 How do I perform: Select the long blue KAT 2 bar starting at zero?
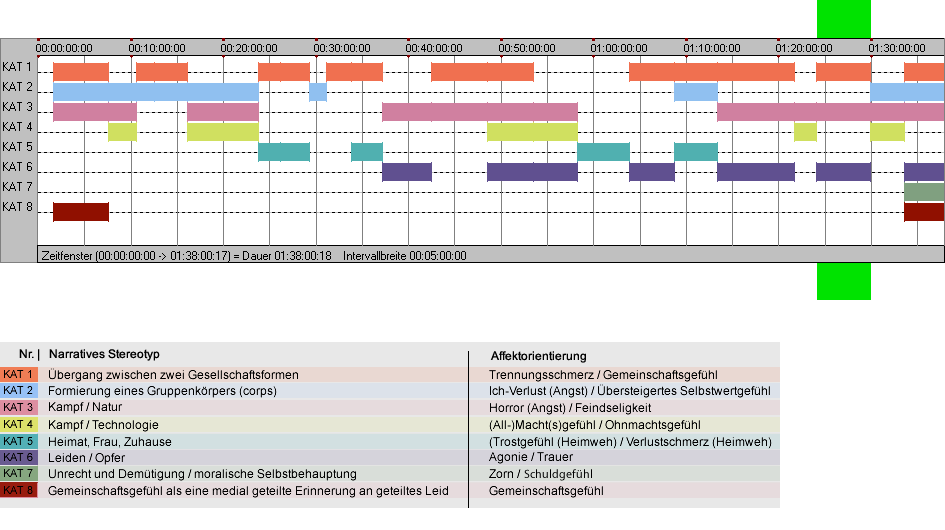[x=156, y=92]
